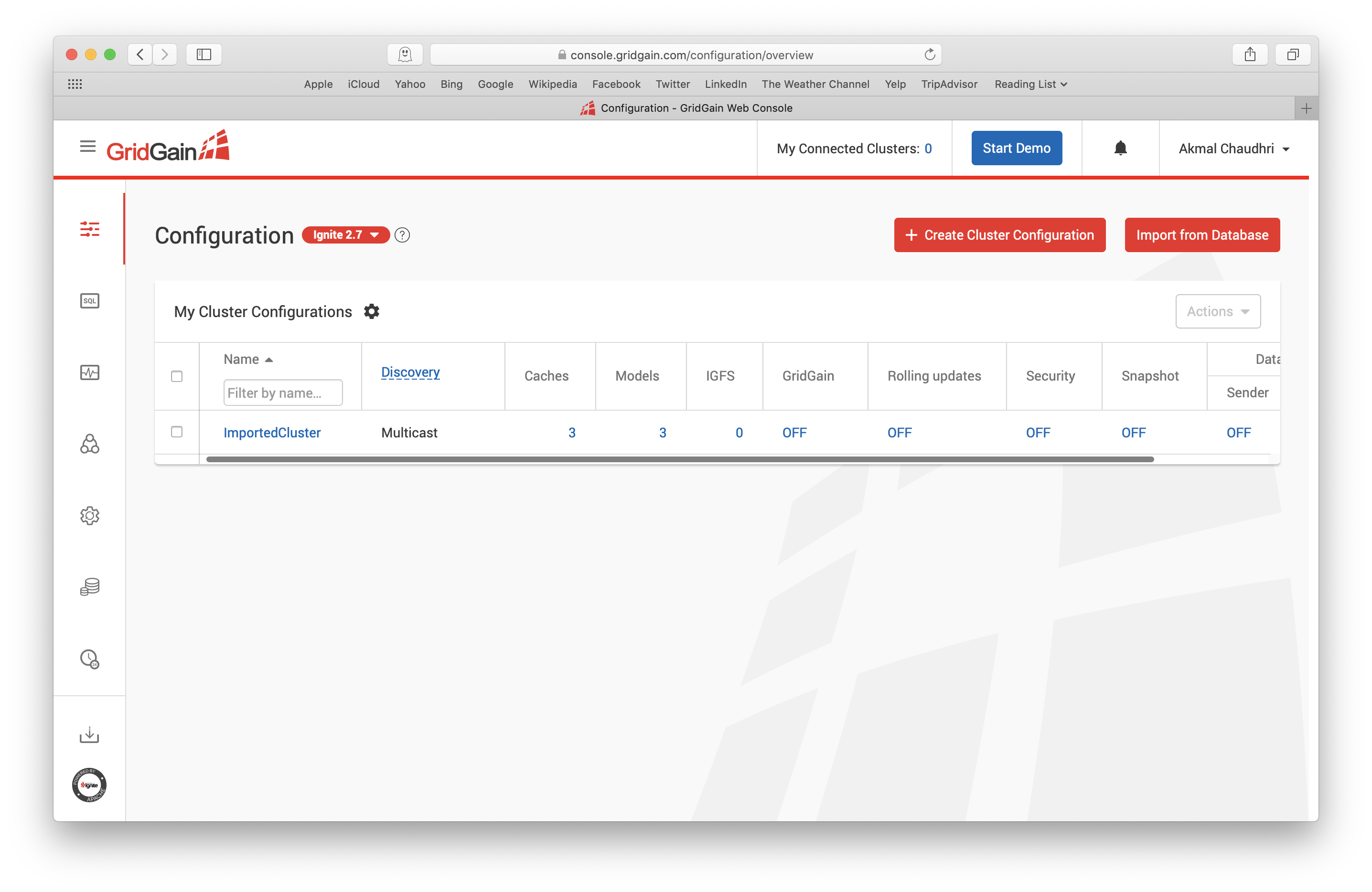Click the Discovery column header link
Viewport: 1372px width, 892px height.
[x=410, y=372]
